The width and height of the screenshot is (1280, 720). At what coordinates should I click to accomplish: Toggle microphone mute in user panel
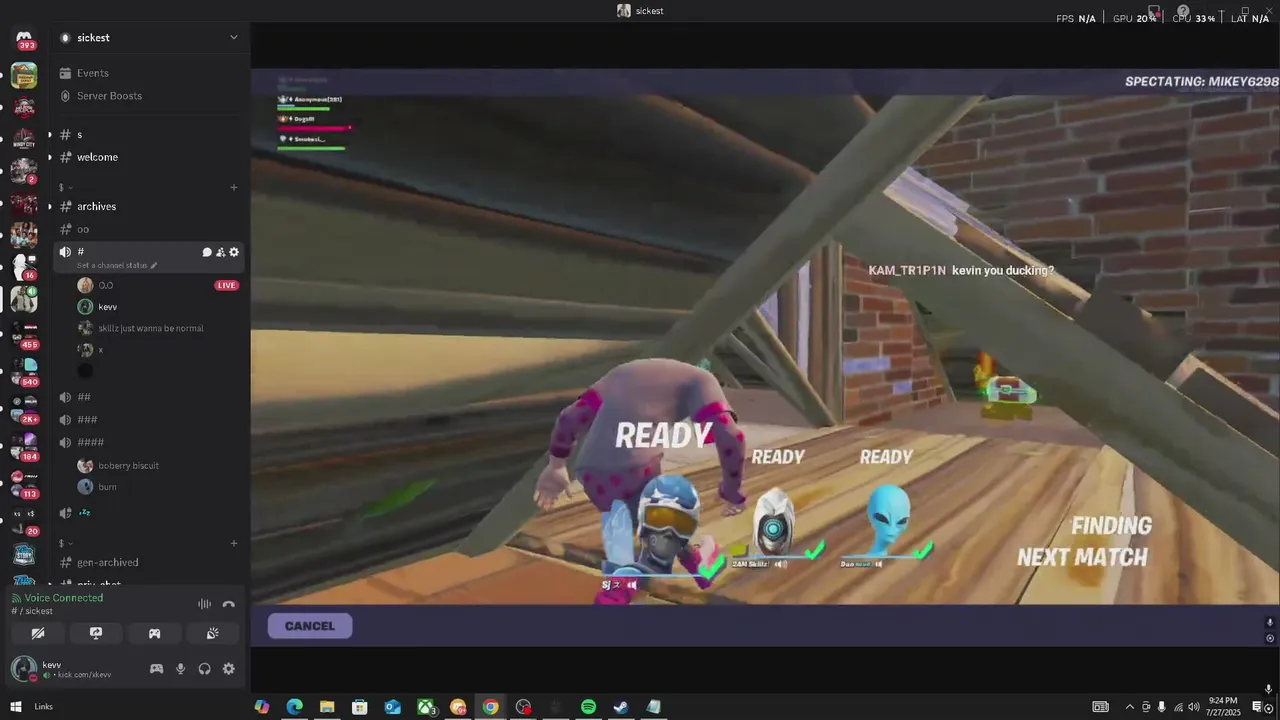181,669
